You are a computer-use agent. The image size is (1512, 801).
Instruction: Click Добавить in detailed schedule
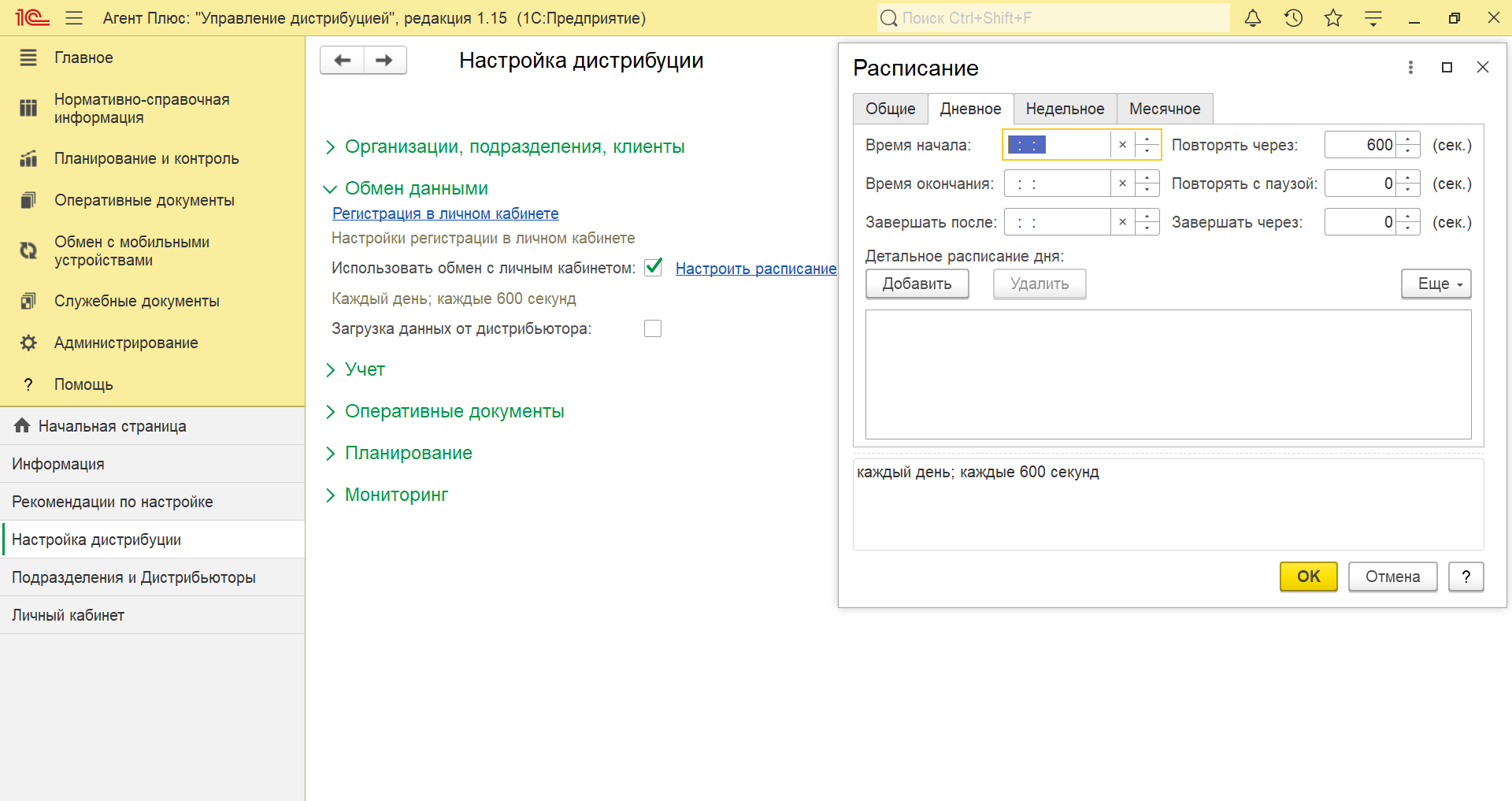point(917,284)
